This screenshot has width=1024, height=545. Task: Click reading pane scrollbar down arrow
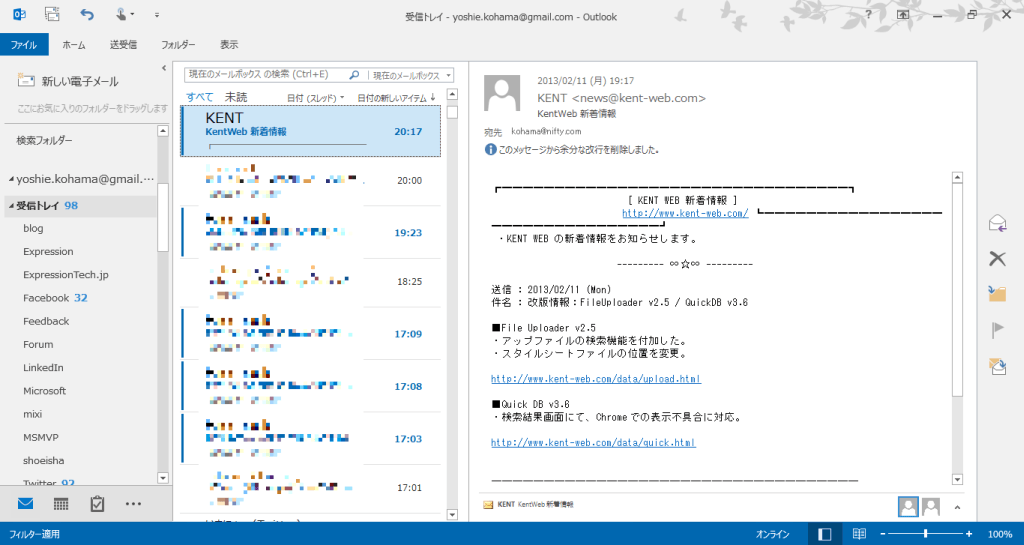point(957,479)
